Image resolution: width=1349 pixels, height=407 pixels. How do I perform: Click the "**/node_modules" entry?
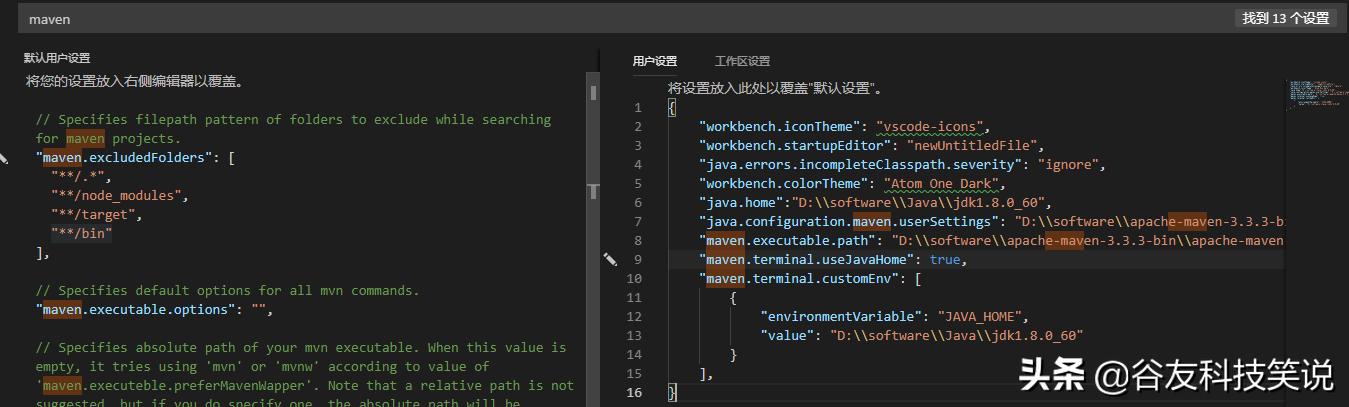119,195
